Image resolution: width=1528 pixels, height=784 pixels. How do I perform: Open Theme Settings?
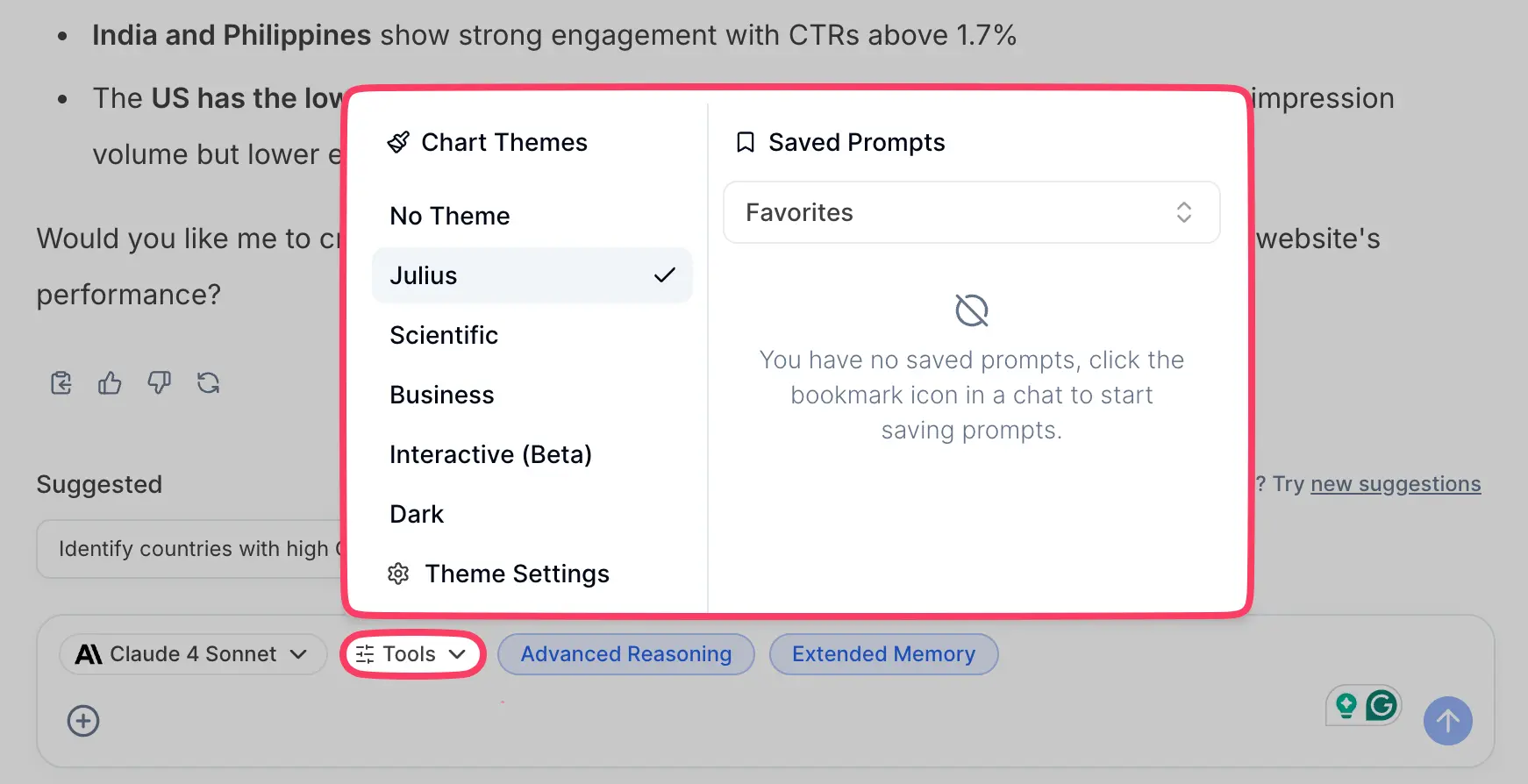(517, 574)
